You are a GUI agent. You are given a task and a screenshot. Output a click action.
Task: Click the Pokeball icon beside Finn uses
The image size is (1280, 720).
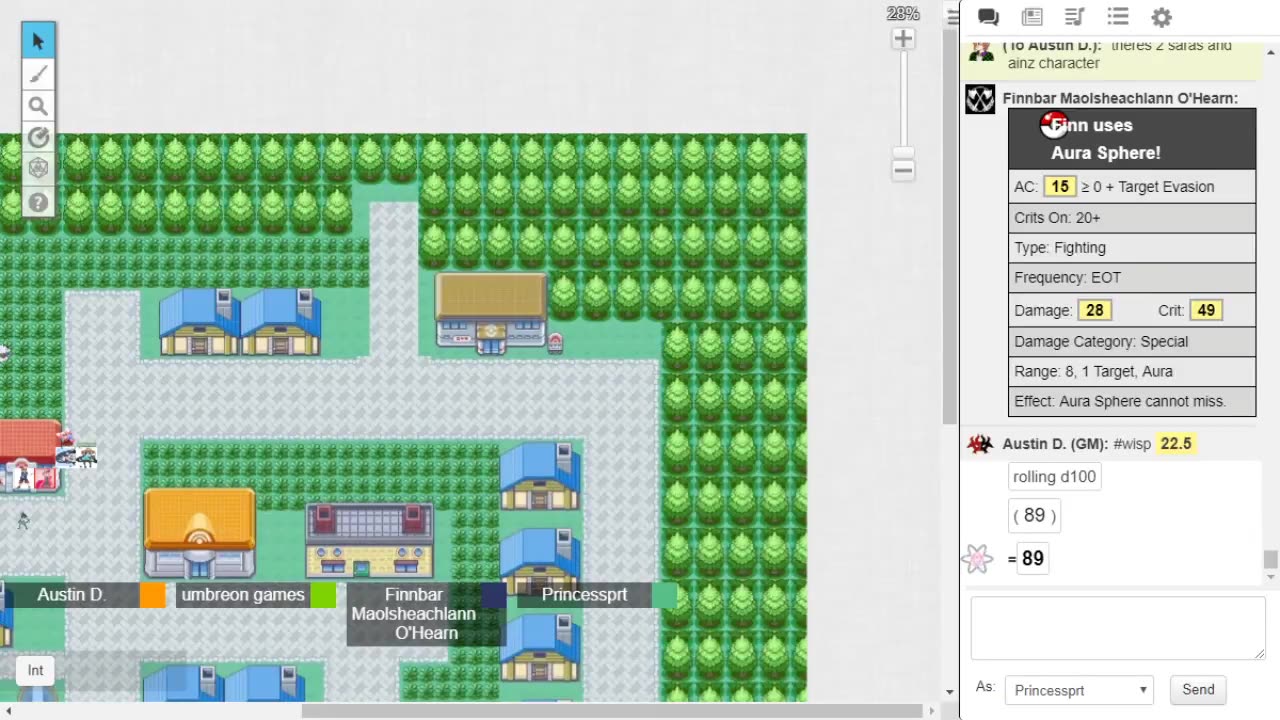(1053, 125)
